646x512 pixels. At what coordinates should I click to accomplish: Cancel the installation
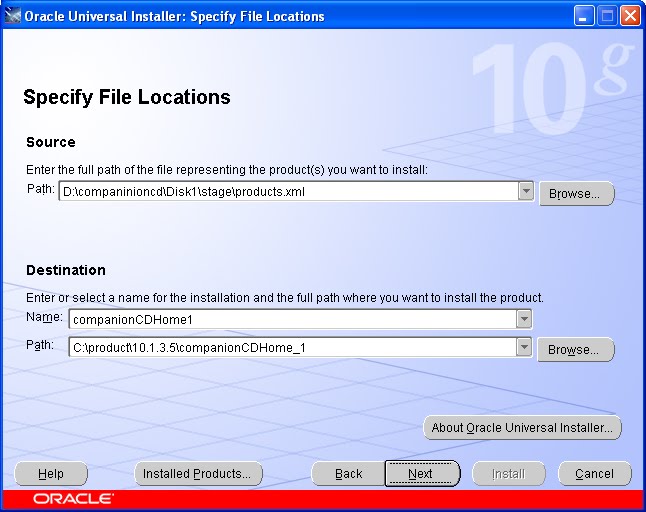click(595, 474)
